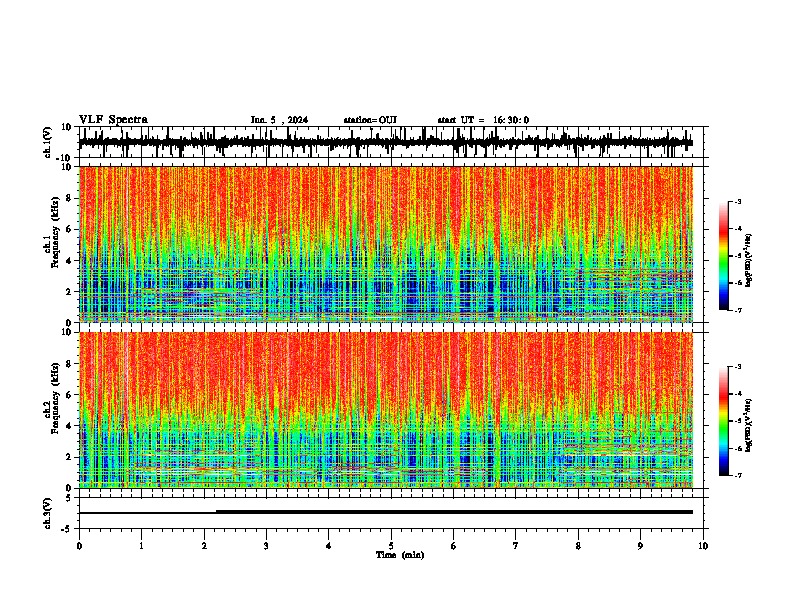Click the "Time (min)" axis title

[400, 555]
